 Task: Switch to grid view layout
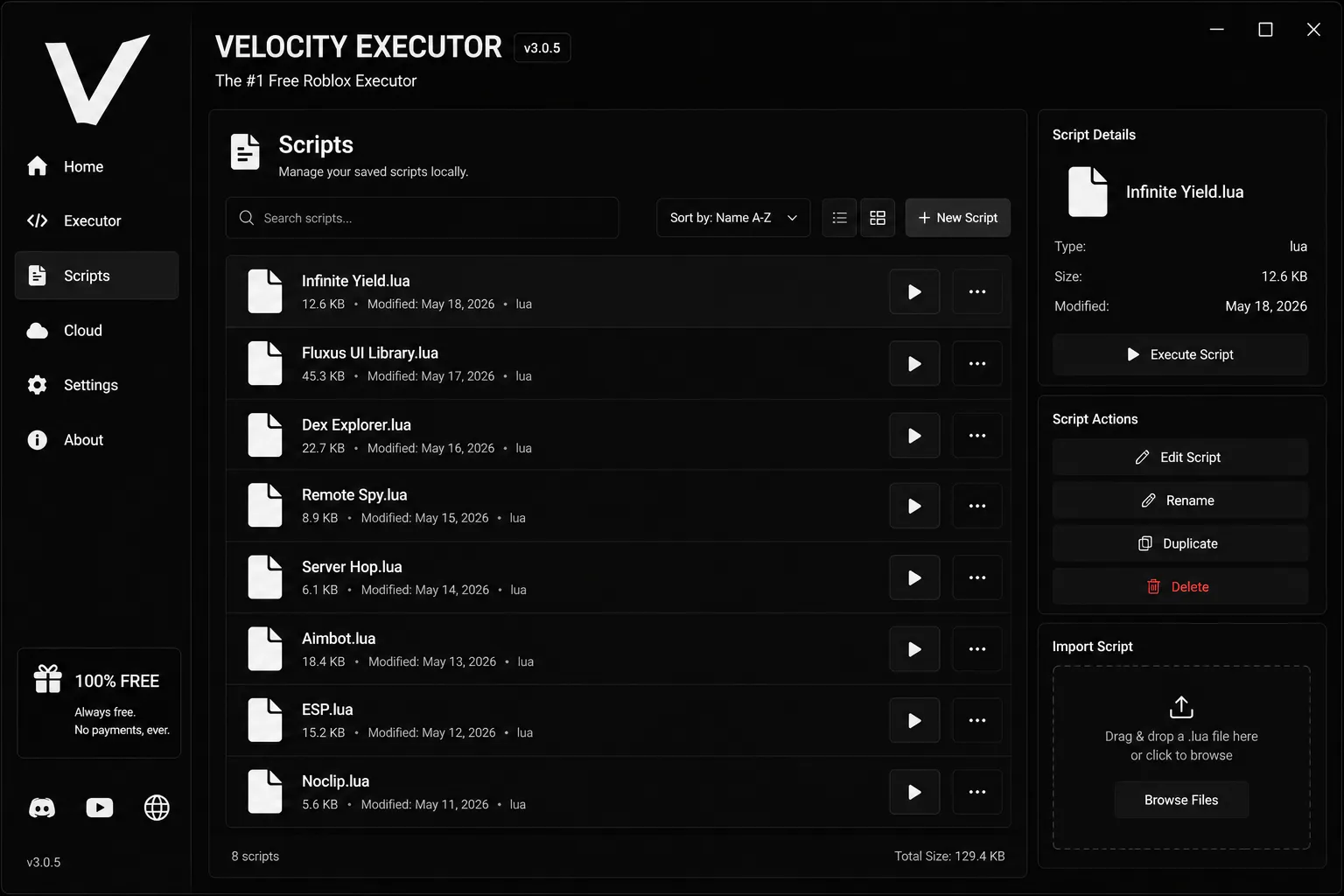coord(878,218)
